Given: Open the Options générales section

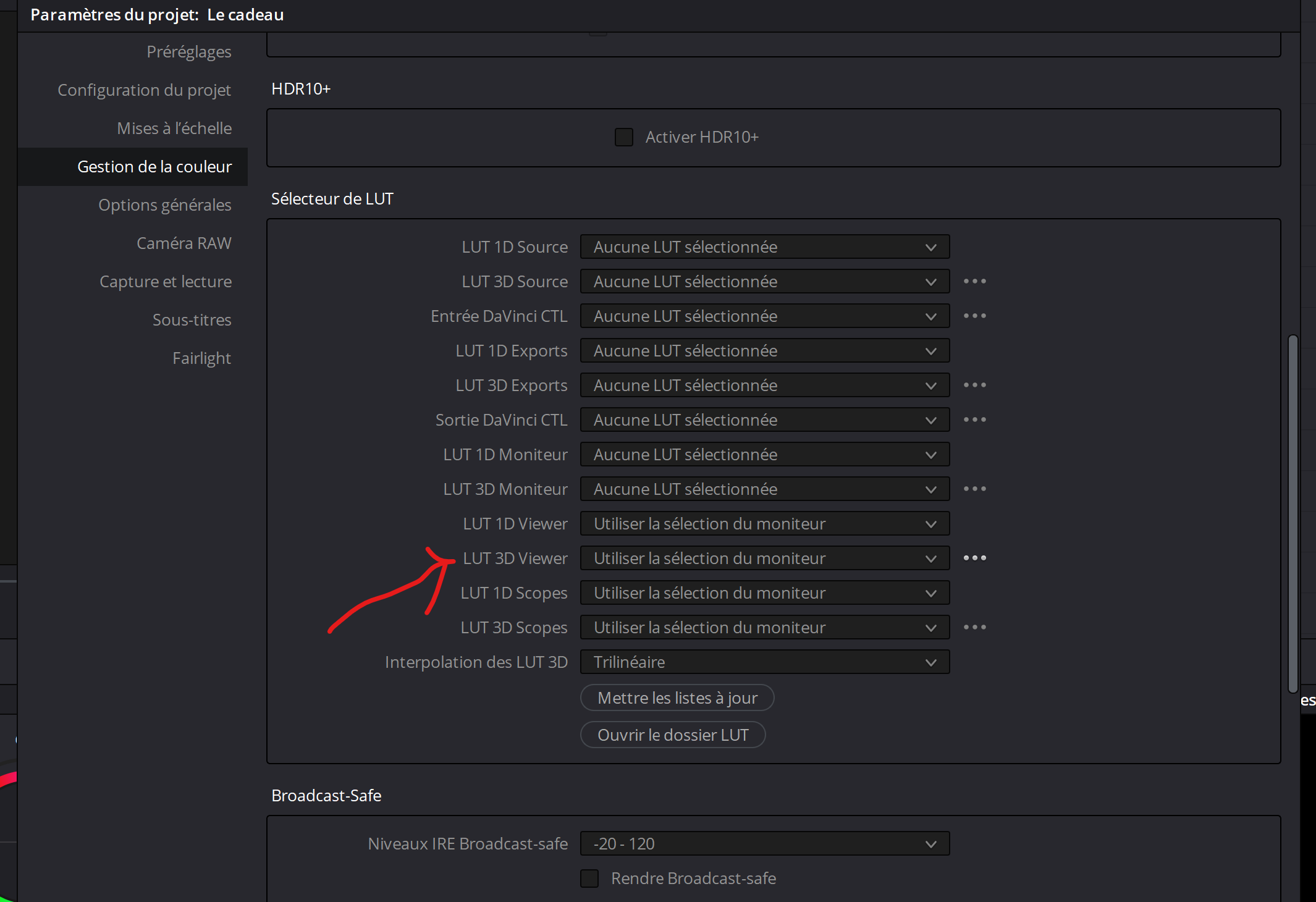Looking at the screenshot, I should (164, 205).
